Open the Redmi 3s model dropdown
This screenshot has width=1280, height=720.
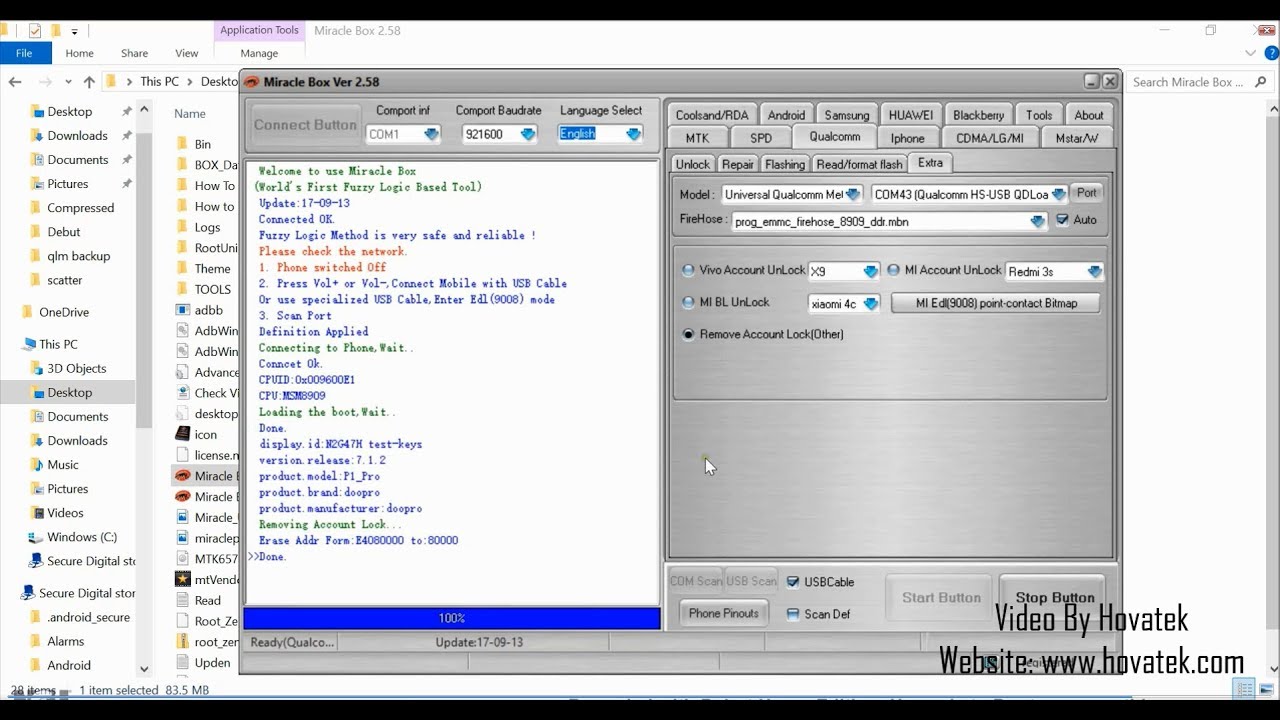click(x=1094, y=272)
